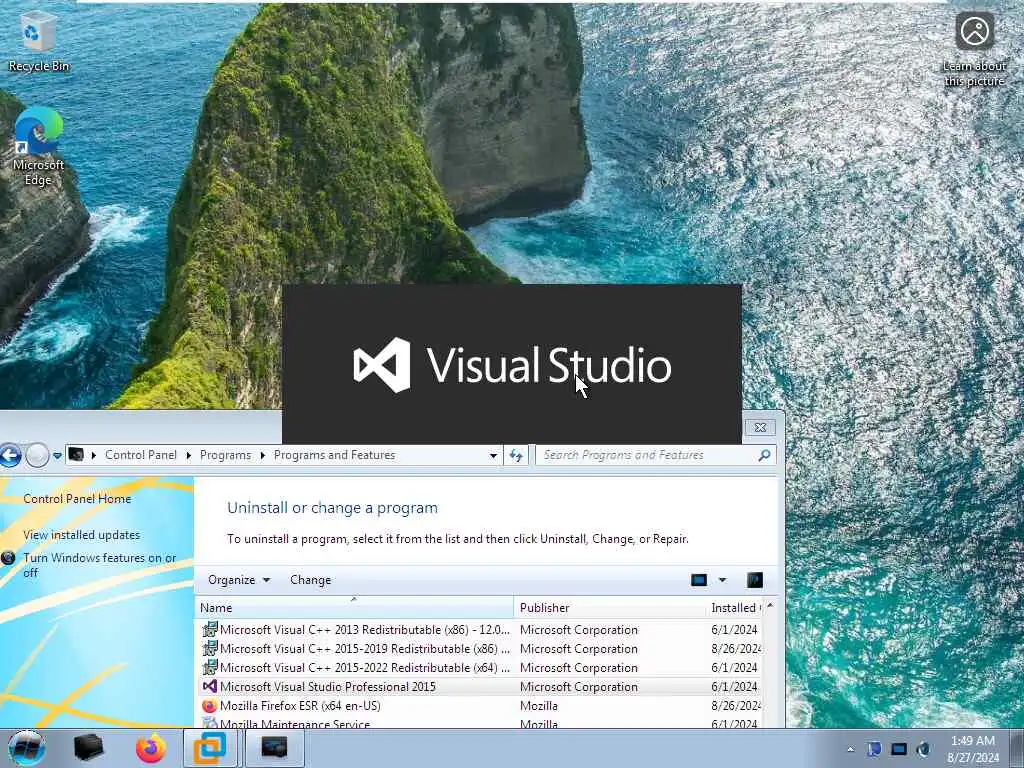Select Microsoft Visual Studio Professional 2015 entry
The height and width of the screenshot is (768, 1024).
(479, 686)
